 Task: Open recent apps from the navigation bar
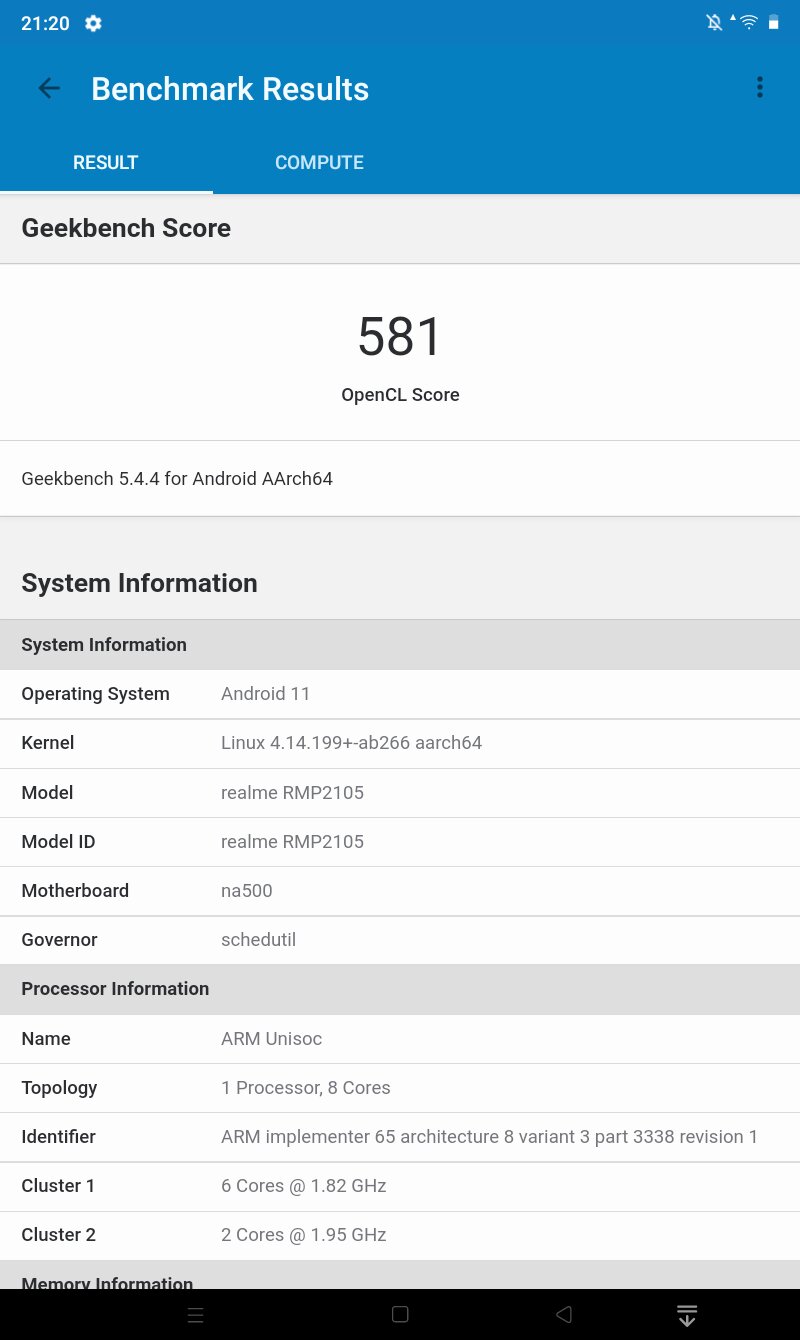coord(196,1315)
